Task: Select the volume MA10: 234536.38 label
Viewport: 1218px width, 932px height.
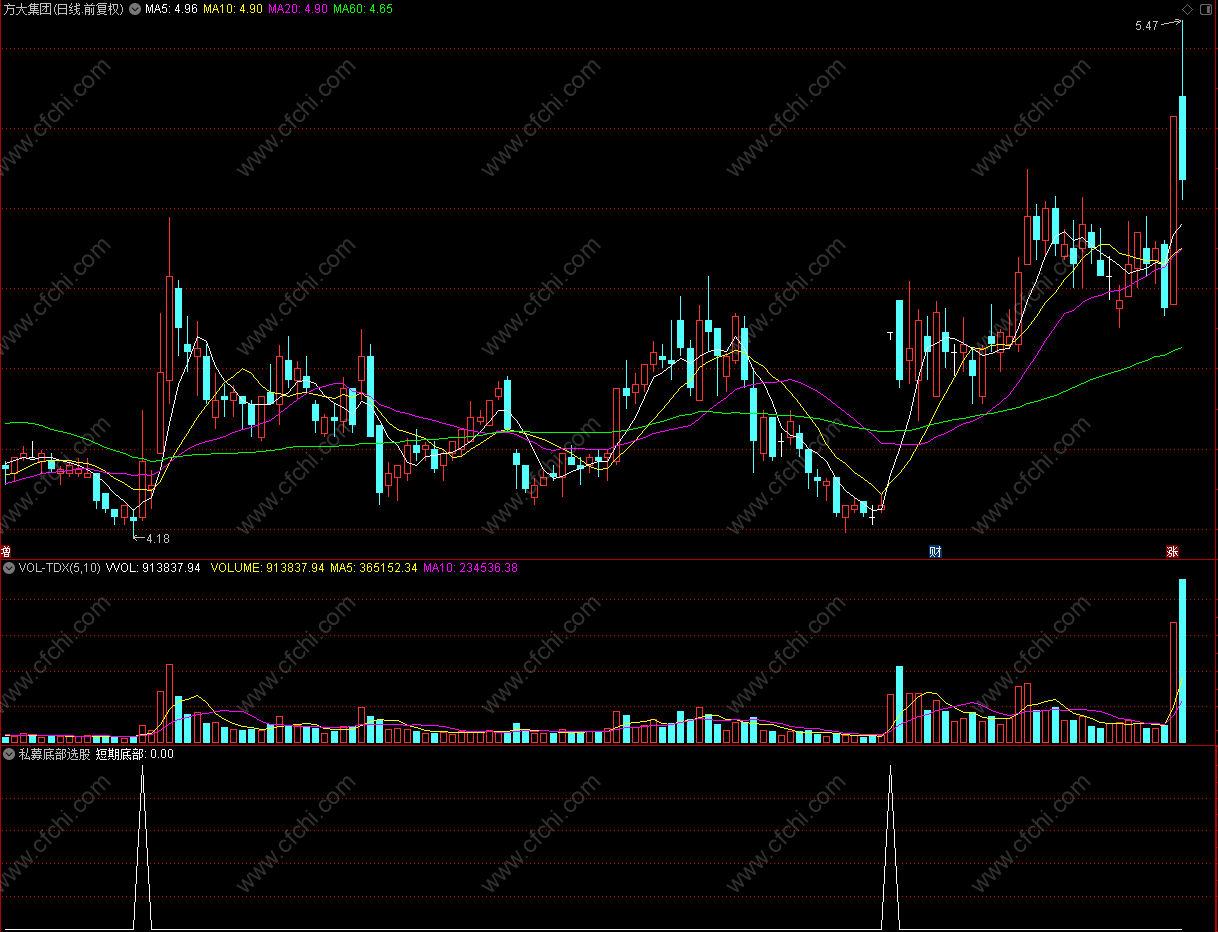Action: pyautogui.click(x=471, y=568)
